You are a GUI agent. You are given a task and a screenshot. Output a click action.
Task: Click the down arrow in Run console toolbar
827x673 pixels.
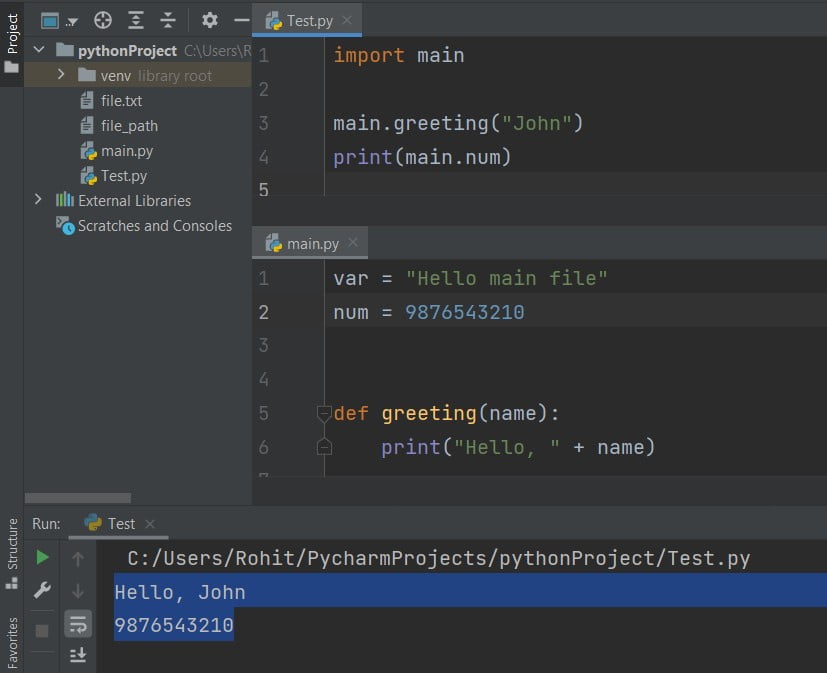(x=79, y=590)
